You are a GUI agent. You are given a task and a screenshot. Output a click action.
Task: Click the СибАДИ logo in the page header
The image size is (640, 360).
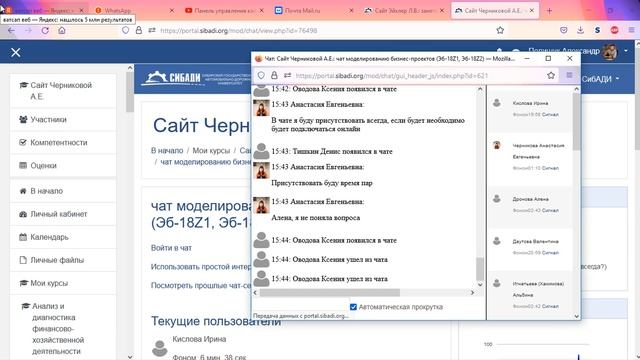click(x=171, y=78)
